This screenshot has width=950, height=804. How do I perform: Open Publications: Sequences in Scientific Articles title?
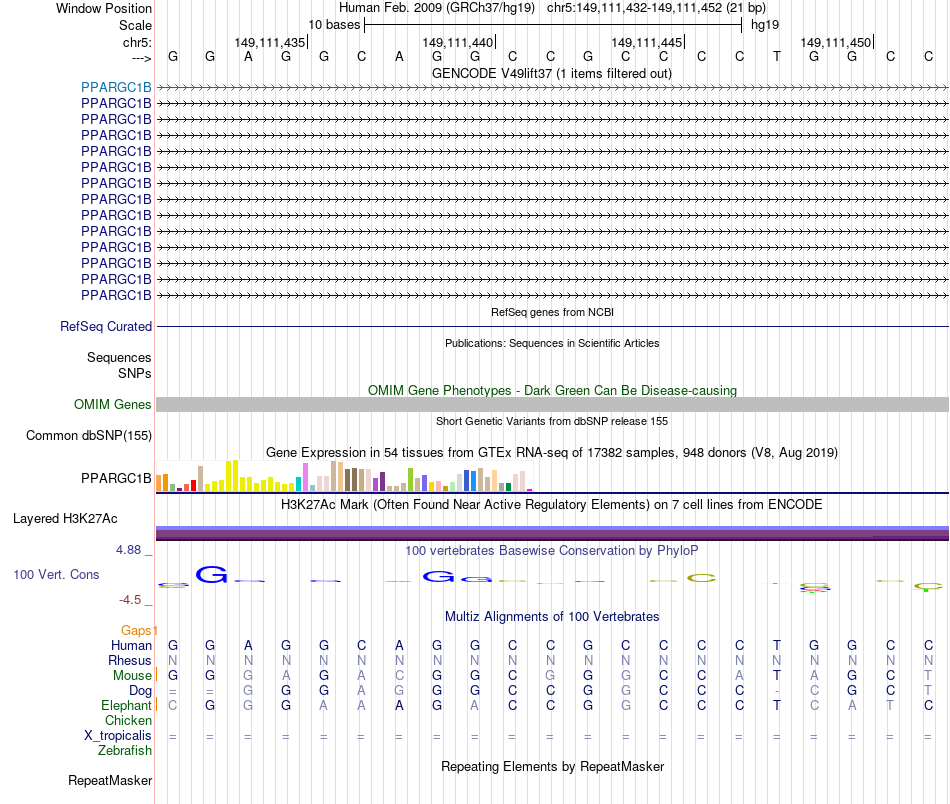pos(552,343)
